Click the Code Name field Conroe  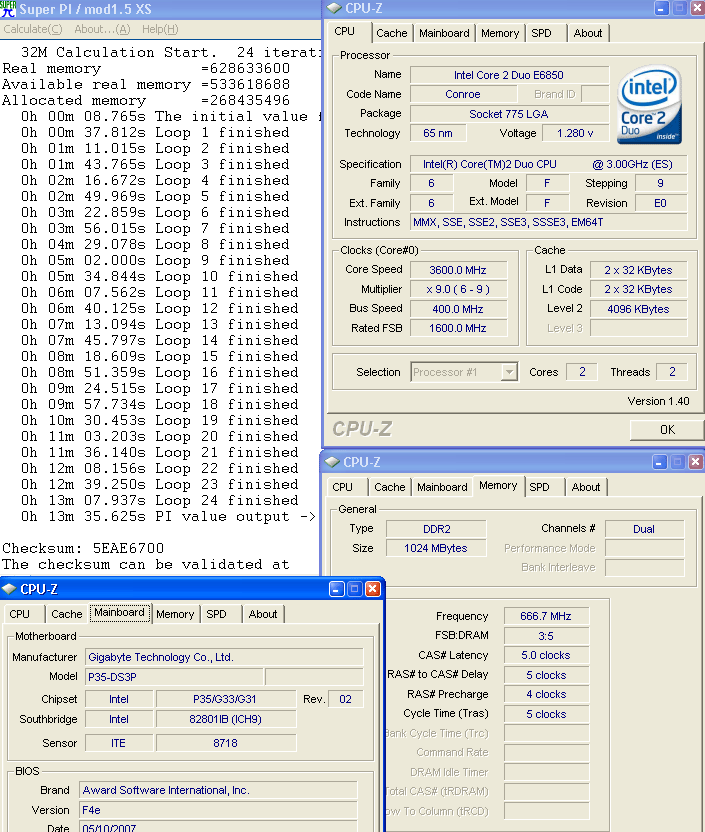(x=463, y=94)
